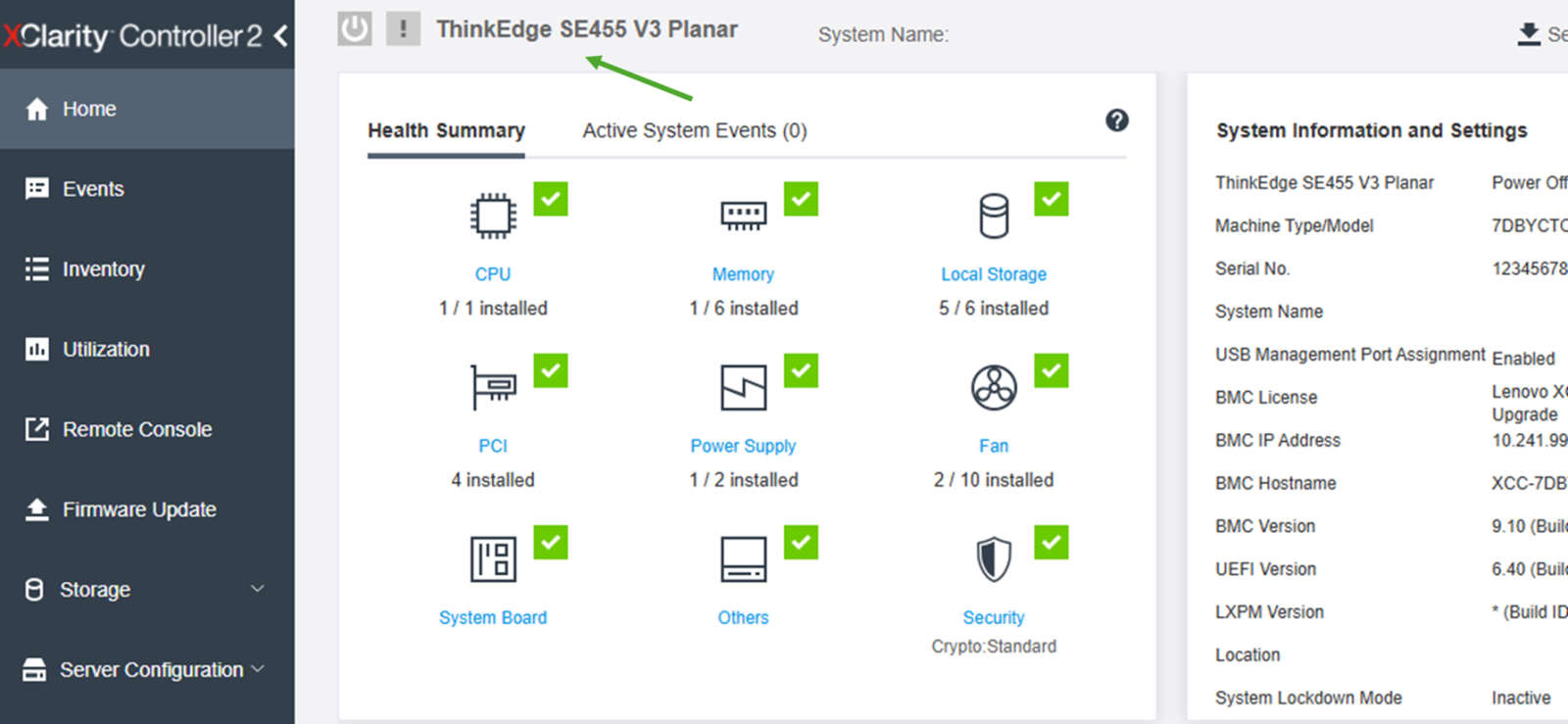The height and width of the screenshot is (724, 1568).
Task: Open the System Board link
Action: click(x=493, y=618)
